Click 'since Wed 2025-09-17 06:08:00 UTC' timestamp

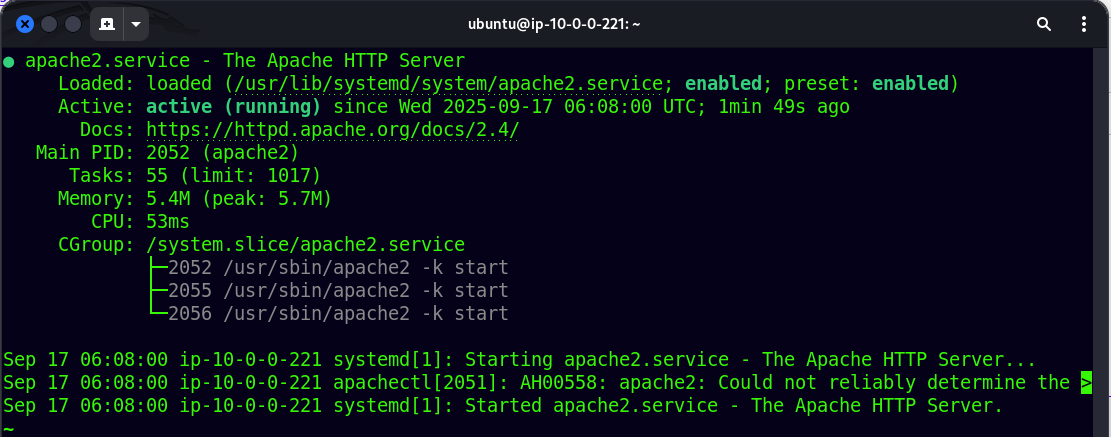[x=517, y=107]
